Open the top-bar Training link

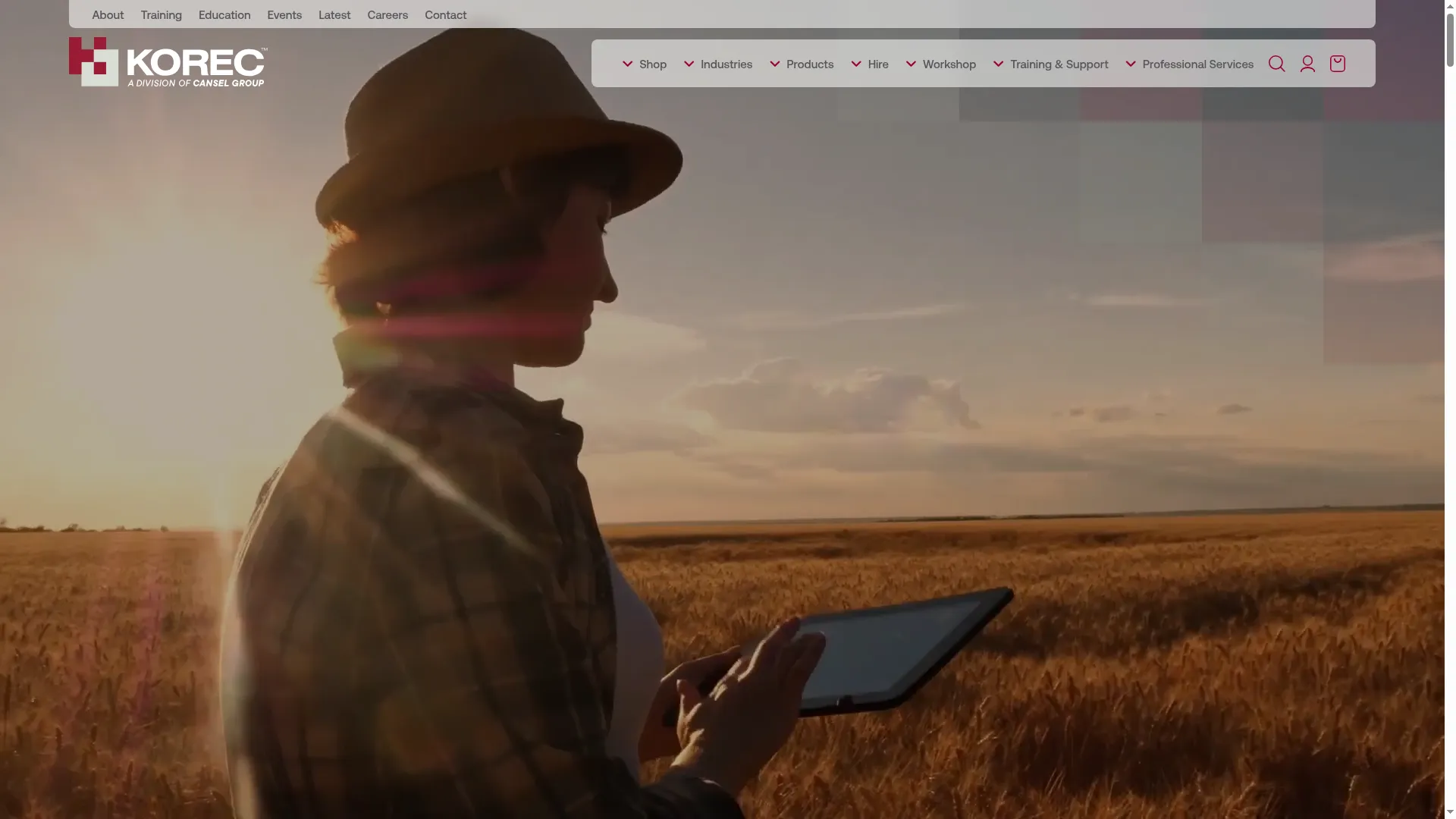(x=161, y=14)
